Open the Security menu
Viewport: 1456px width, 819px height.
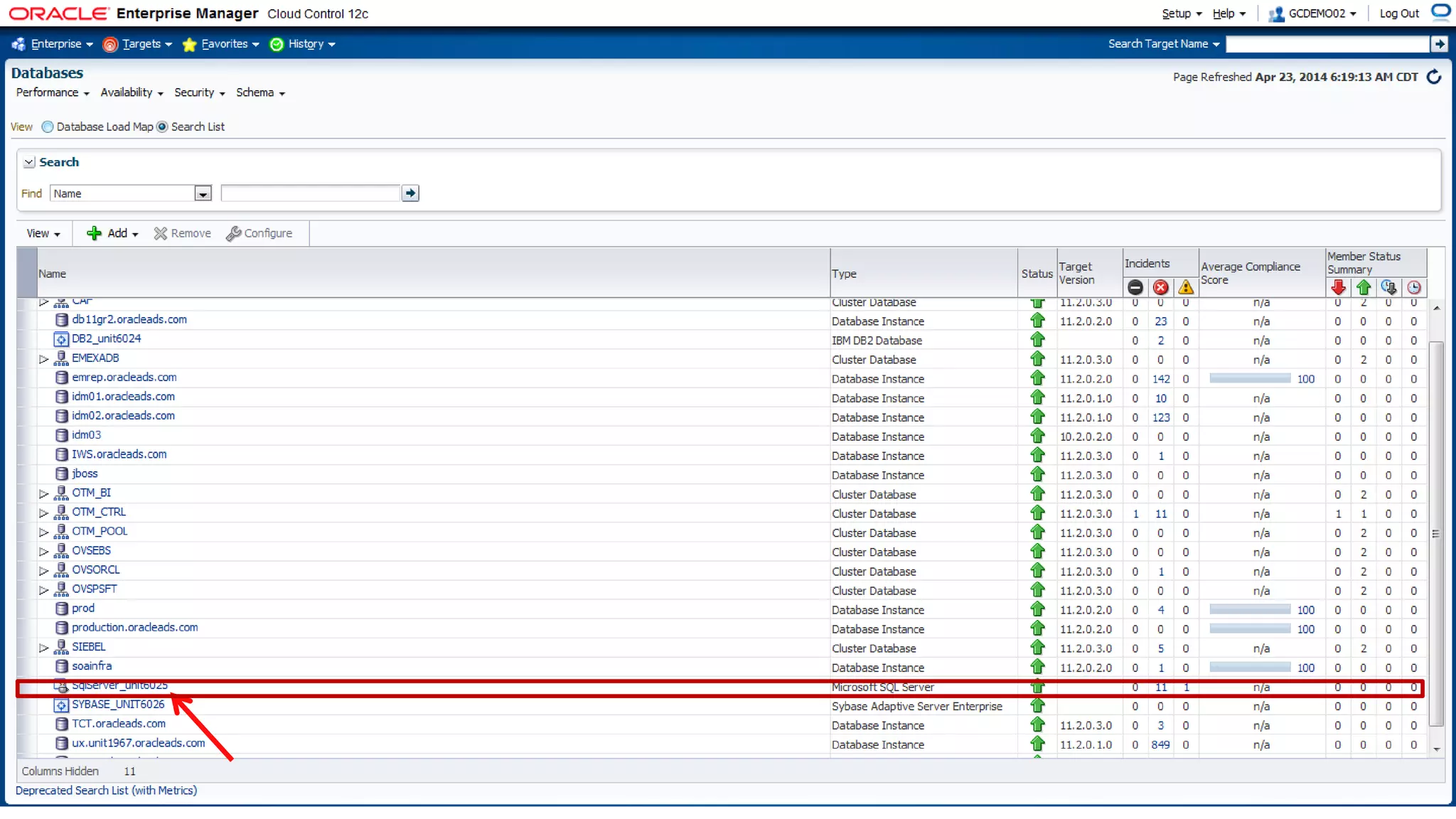[200, 92]
